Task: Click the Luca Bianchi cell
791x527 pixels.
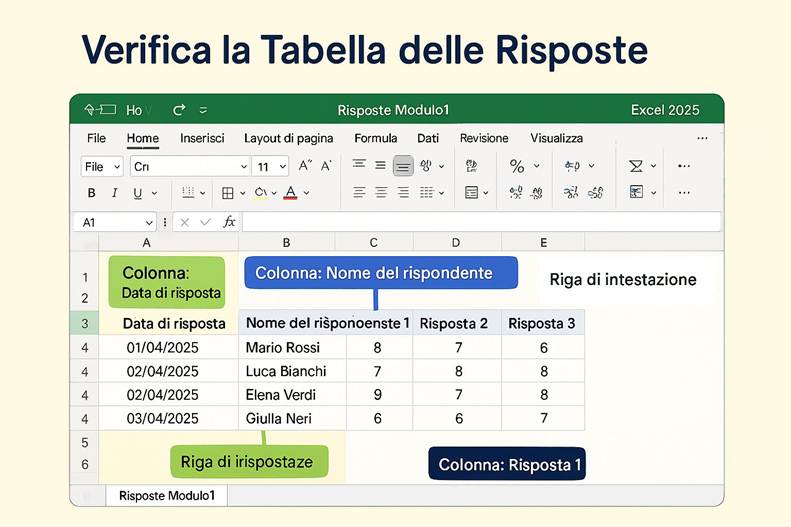Action: 292,371
